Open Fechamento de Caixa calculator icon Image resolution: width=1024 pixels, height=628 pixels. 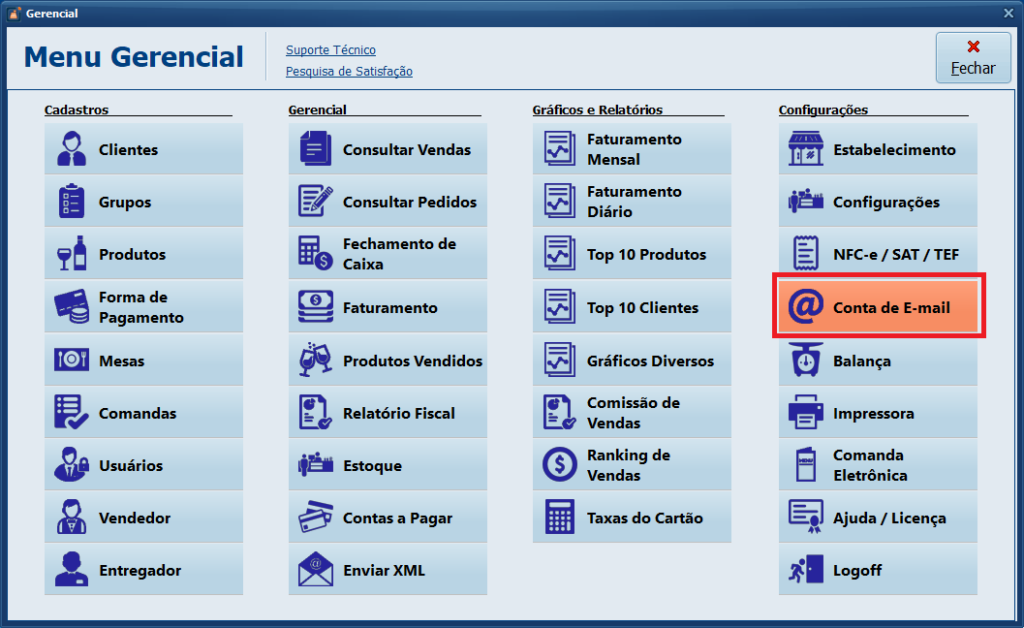click(x=315, y=254)
